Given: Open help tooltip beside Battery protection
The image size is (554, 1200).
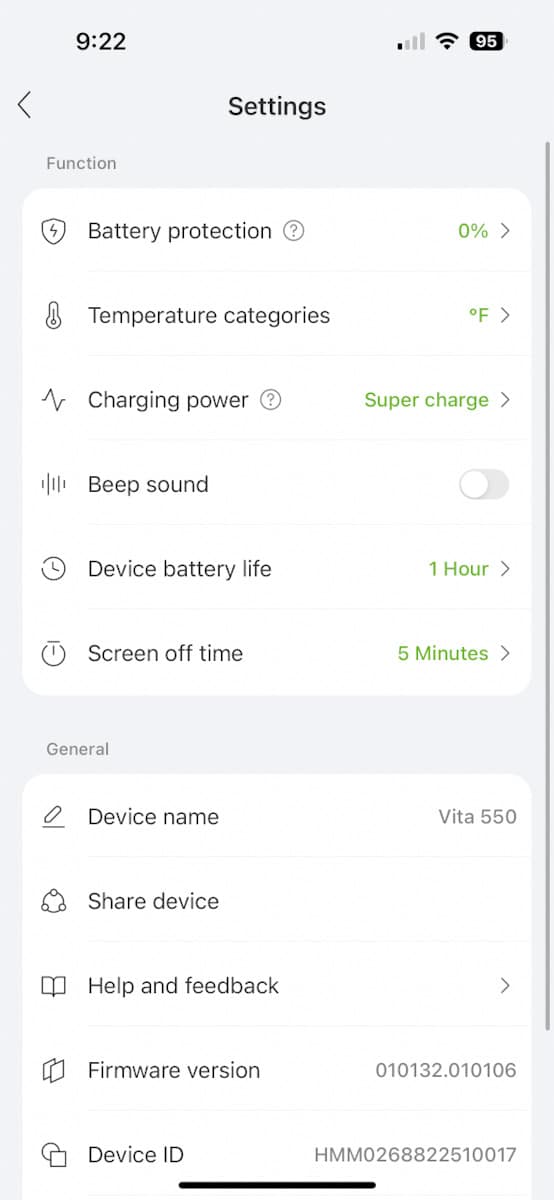Looking at the screenshot, I should [293, 231].
